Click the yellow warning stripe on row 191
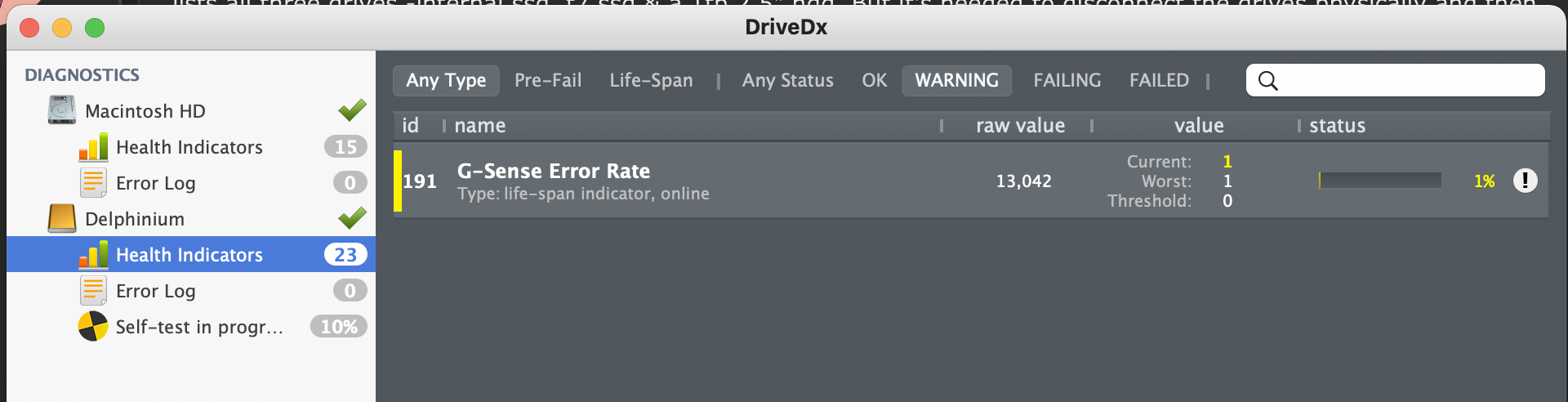Screen dimensions: 1568x402 (x=398, y=181)
